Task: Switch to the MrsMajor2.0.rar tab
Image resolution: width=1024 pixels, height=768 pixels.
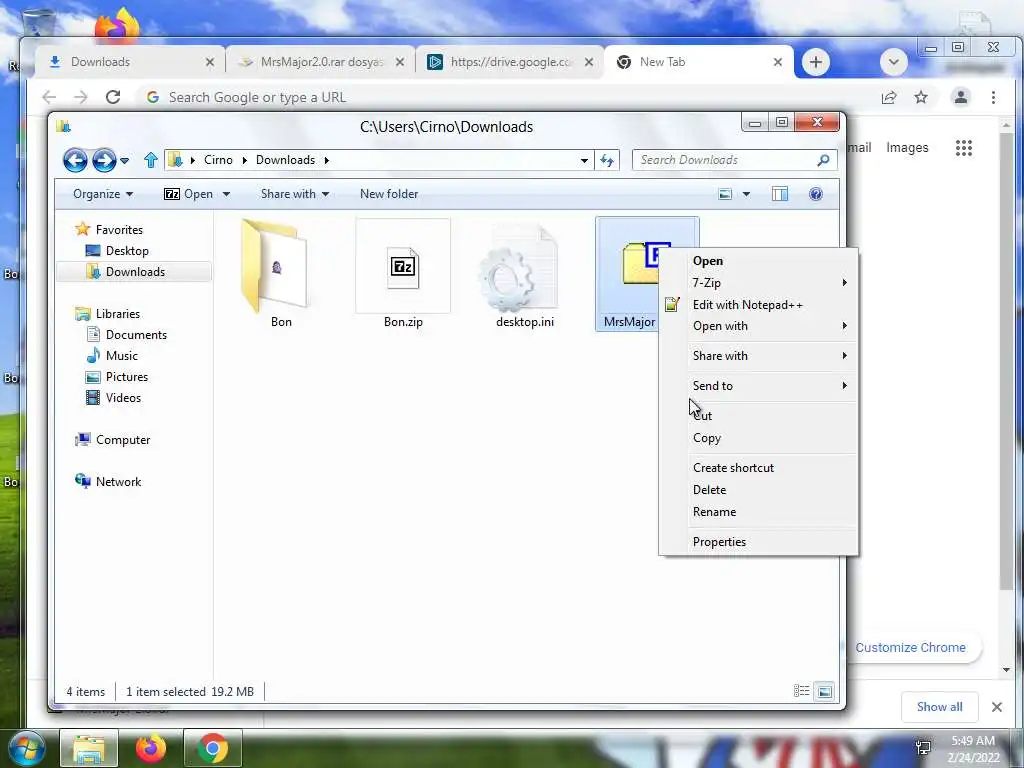Action: click(320, 62)
